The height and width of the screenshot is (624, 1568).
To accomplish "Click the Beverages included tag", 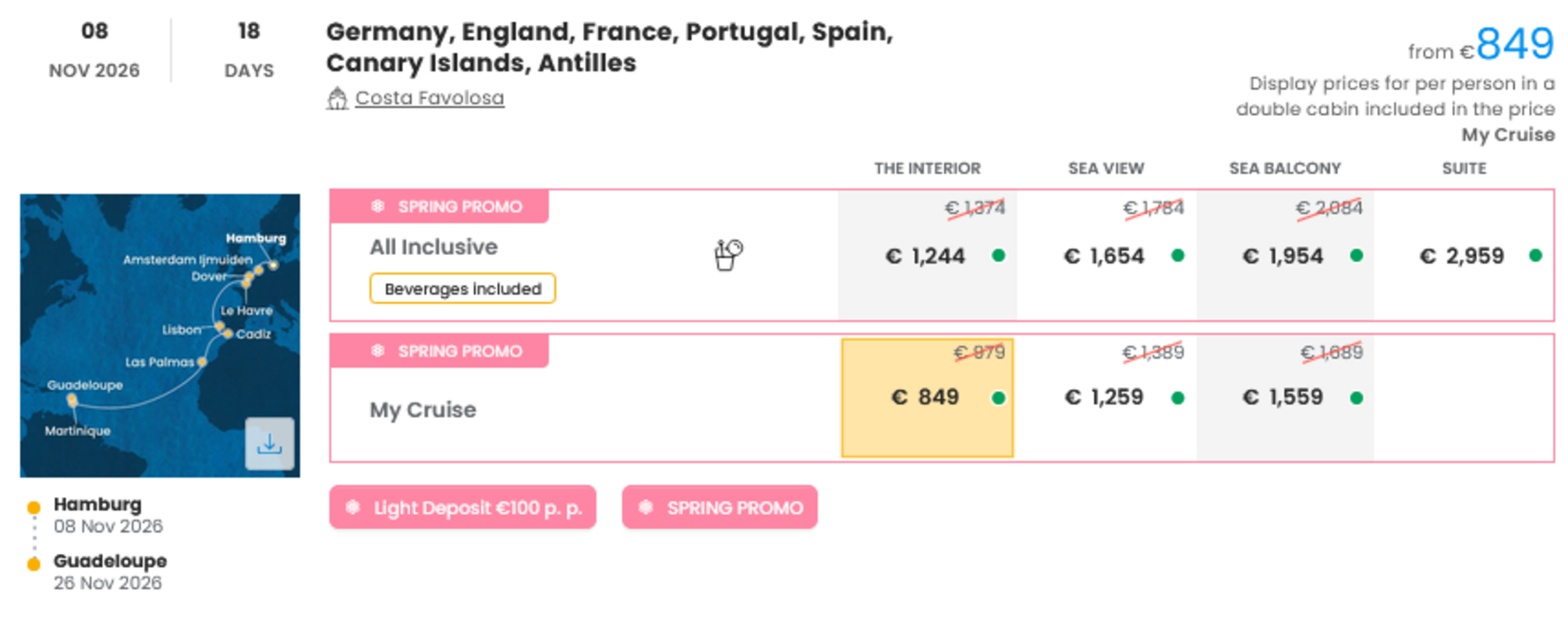I will coord(462,289).
